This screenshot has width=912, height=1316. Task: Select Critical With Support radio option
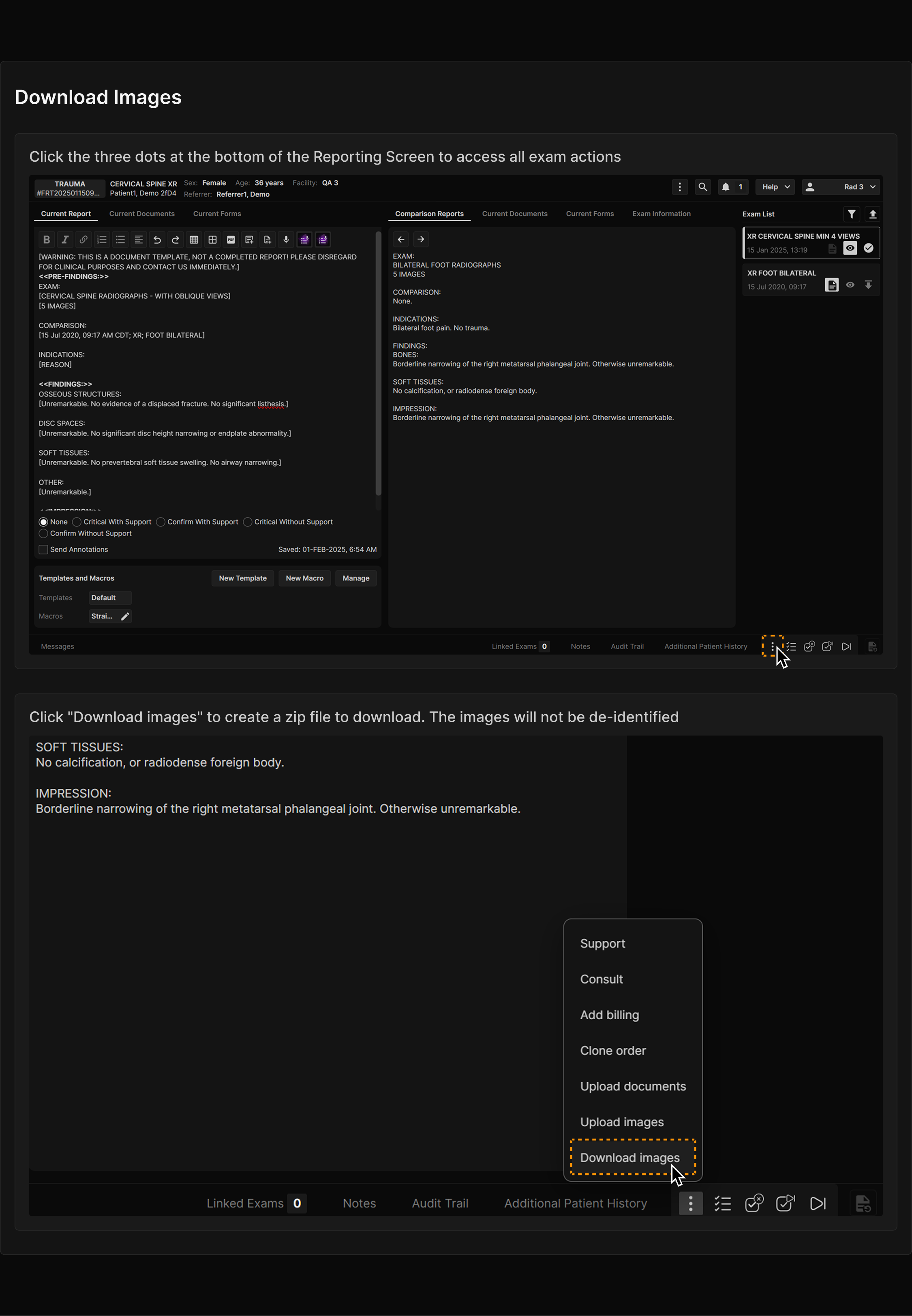click(x=77, y=522)
